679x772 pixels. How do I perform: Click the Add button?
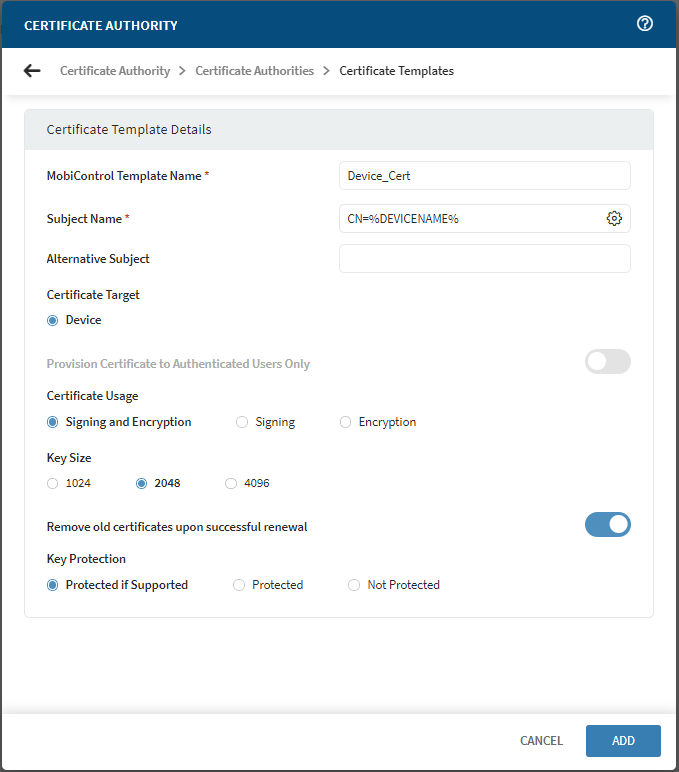point(623,741)
